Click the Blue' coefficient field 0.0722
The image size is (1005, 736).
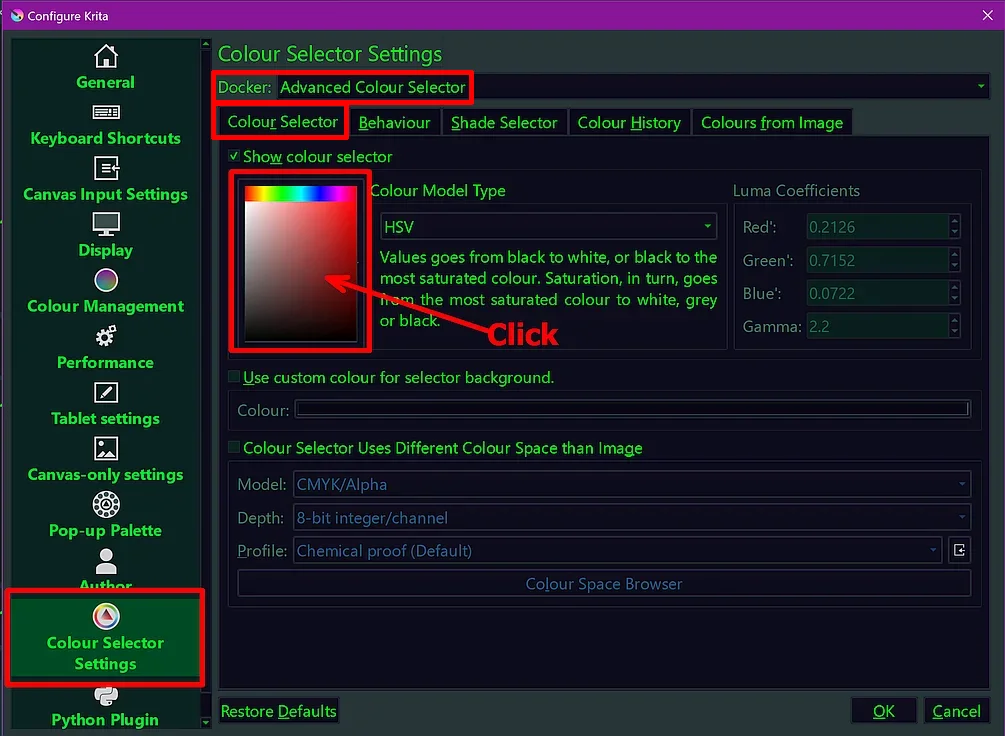[x=877, y=293]
